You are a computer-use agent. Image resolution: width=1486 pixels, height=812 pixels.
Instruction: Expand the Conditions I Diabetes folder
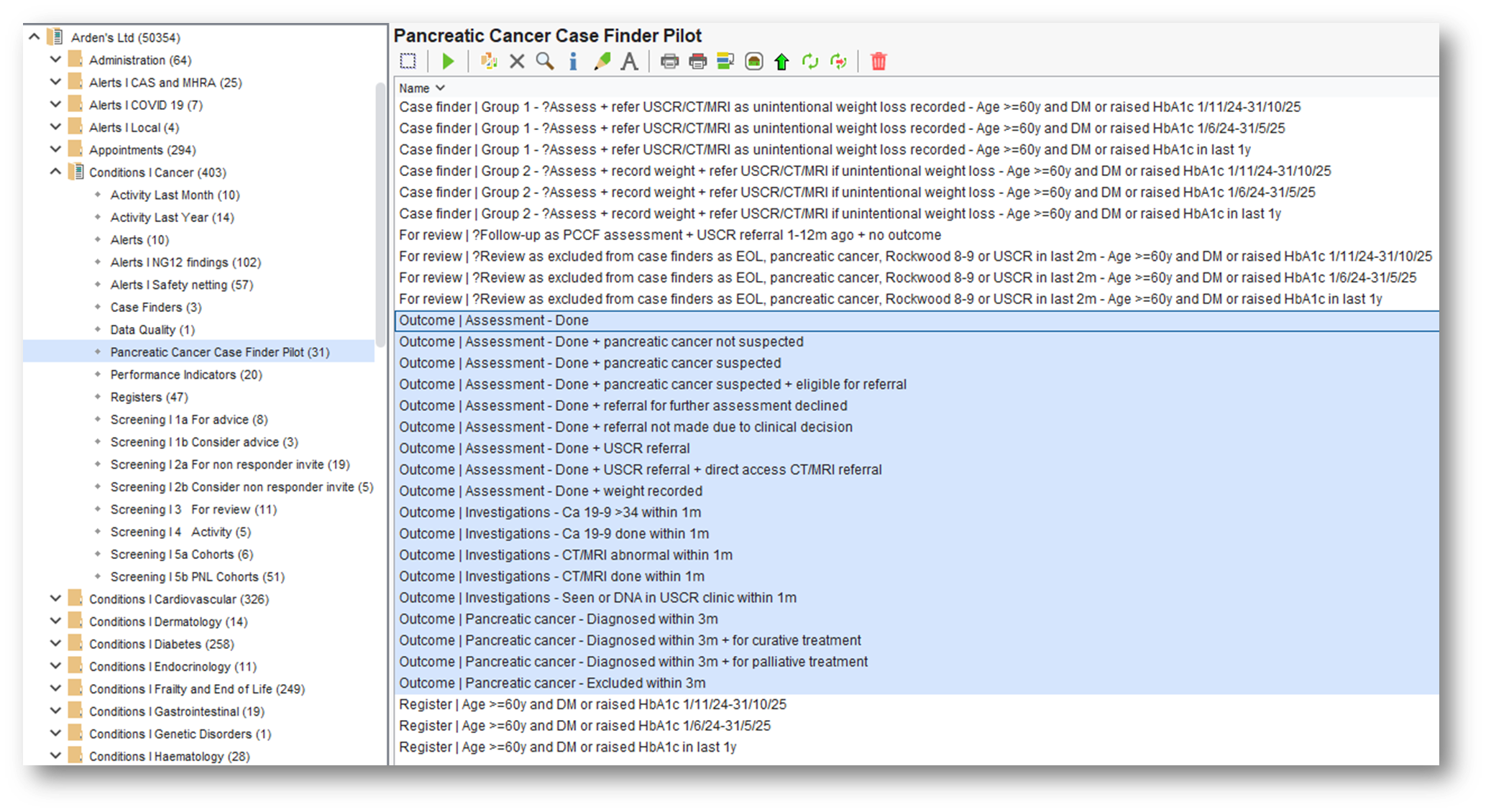click(x=55, y=643)
